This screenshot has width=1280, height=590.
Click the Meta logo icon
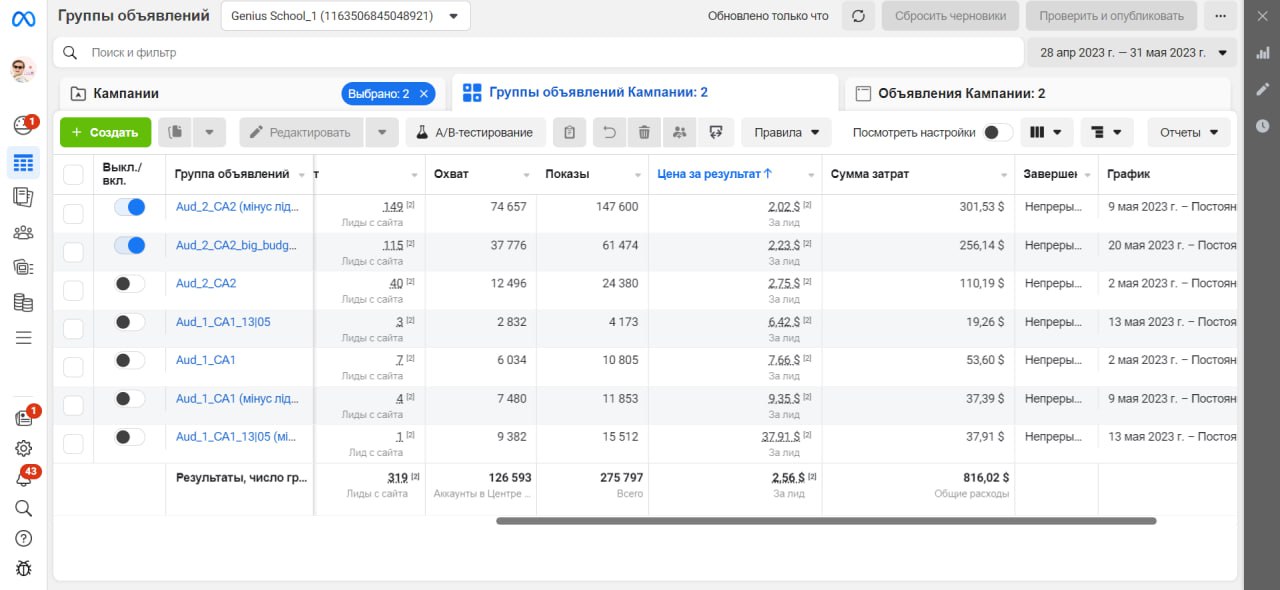23,18
